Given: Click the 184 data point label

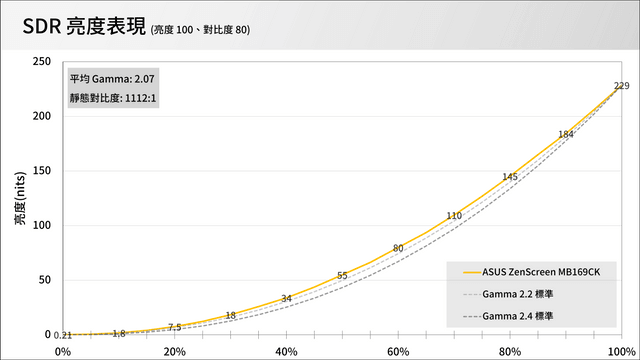Looking at the screenshot, I should click(566, 134).
